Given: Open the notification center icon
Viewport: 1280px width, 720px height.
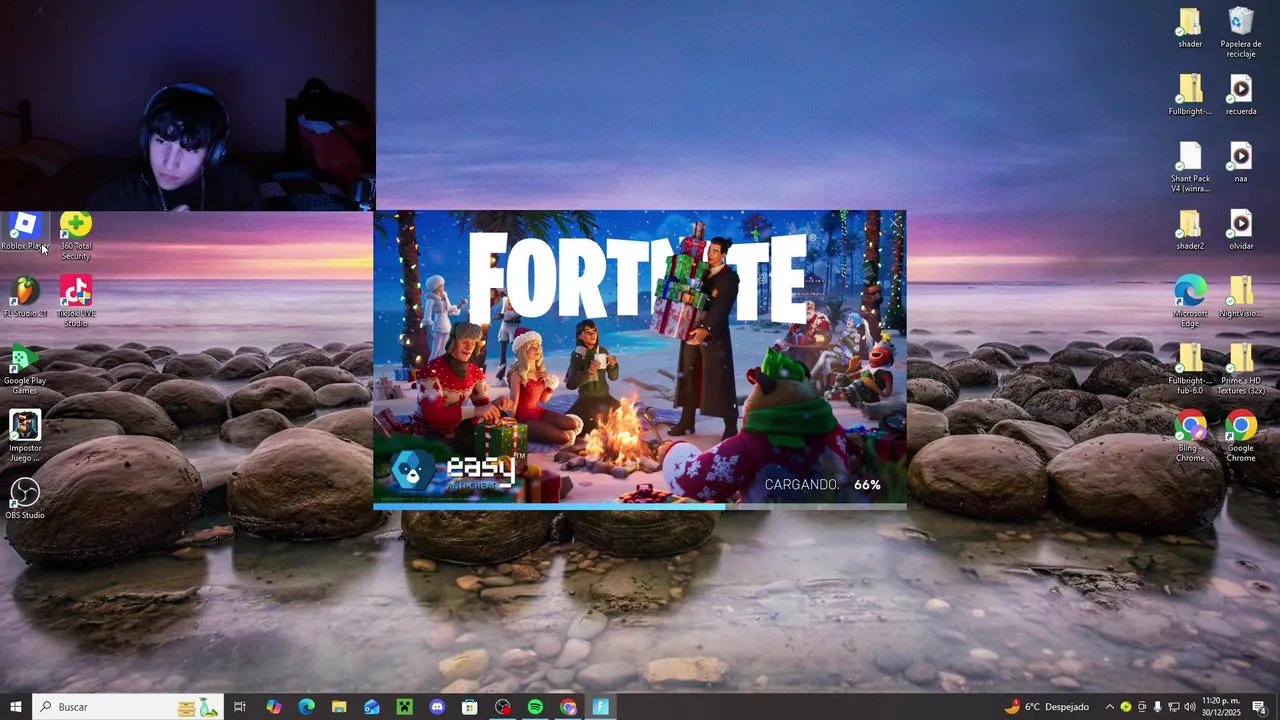Looking at the screenshot, I should [x=1259, y=707].
